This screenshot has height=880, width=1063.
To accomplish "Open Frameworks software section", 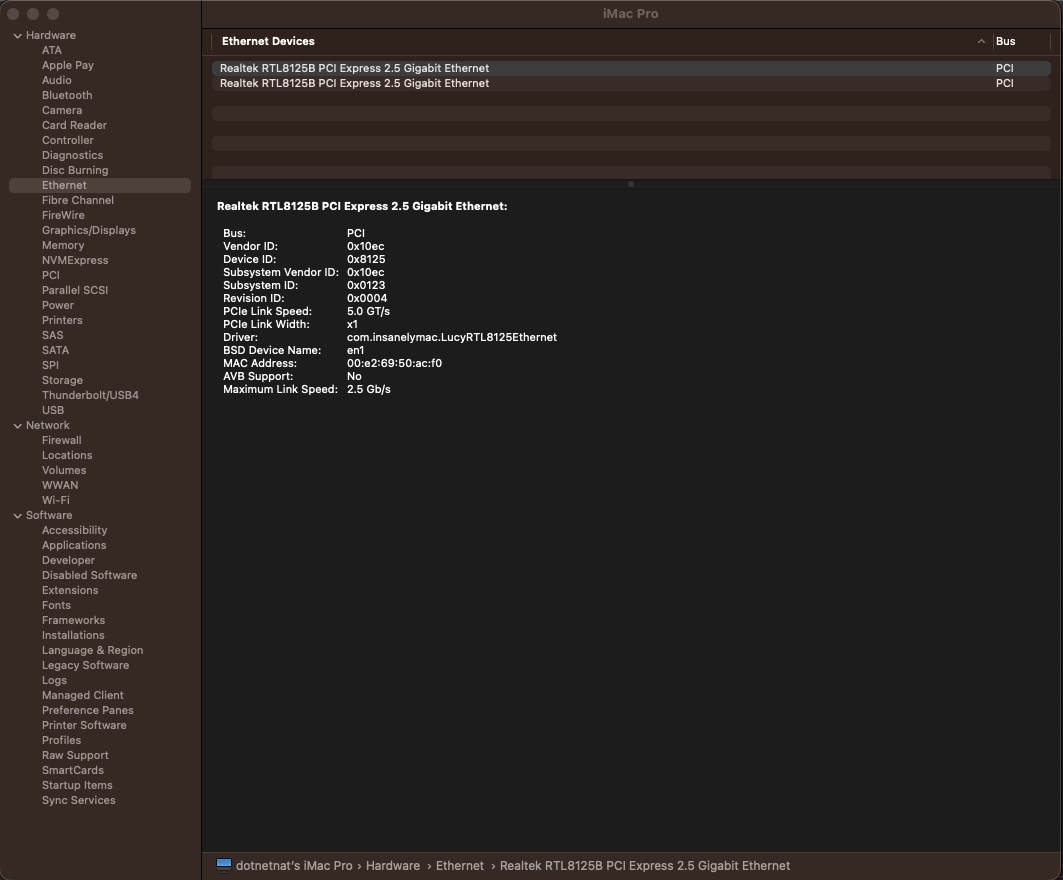I will tap(73, 620).
